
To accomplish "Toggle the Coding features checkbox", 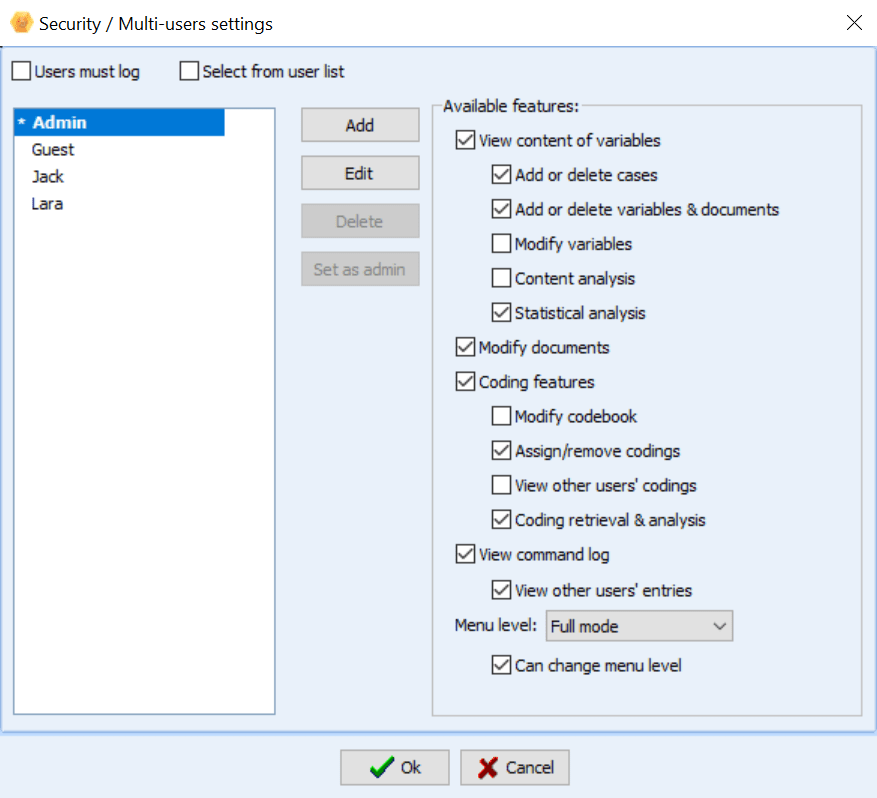I will 465,381.
